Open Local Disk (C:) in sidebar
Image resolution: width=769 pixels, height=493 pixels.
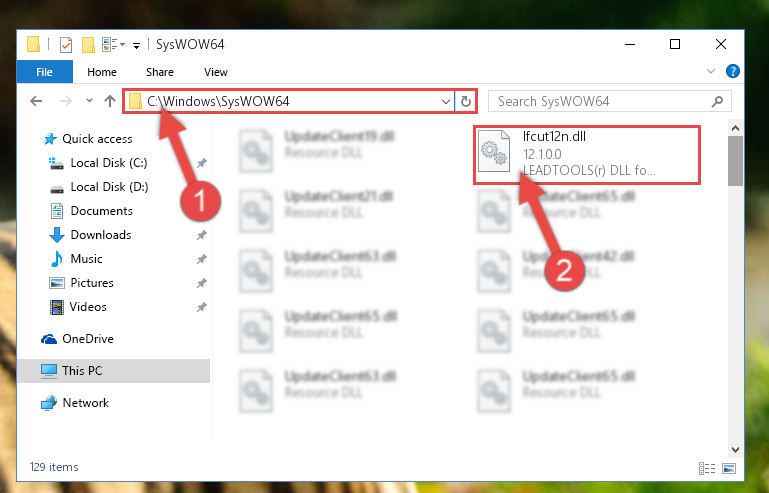pyautogui.click(x=108, y=163)
